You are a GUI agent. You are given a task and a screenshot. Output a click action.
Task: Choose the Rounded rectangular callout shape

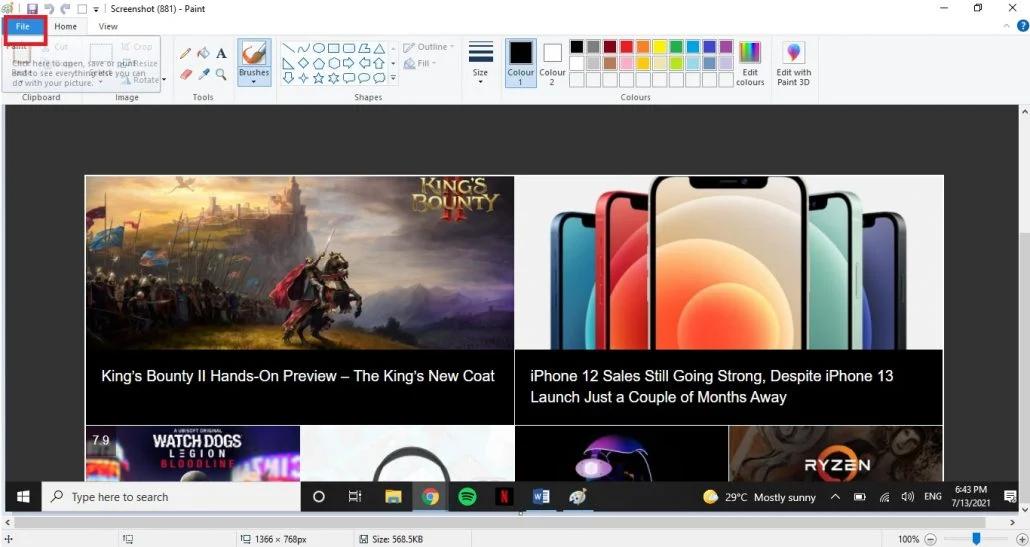coord(349,78)
